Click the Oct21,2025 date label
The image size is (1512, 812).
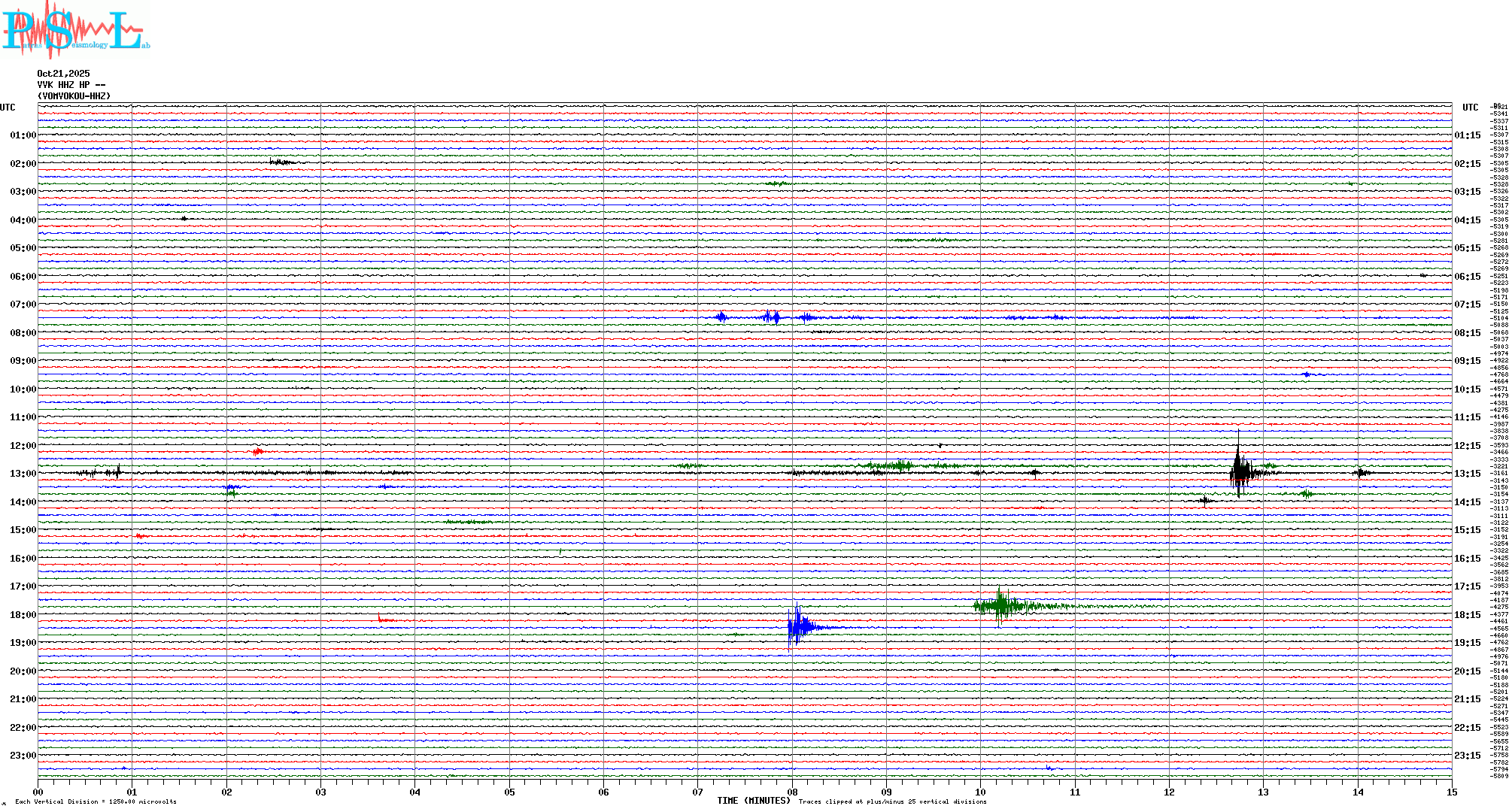pos(63,74)
